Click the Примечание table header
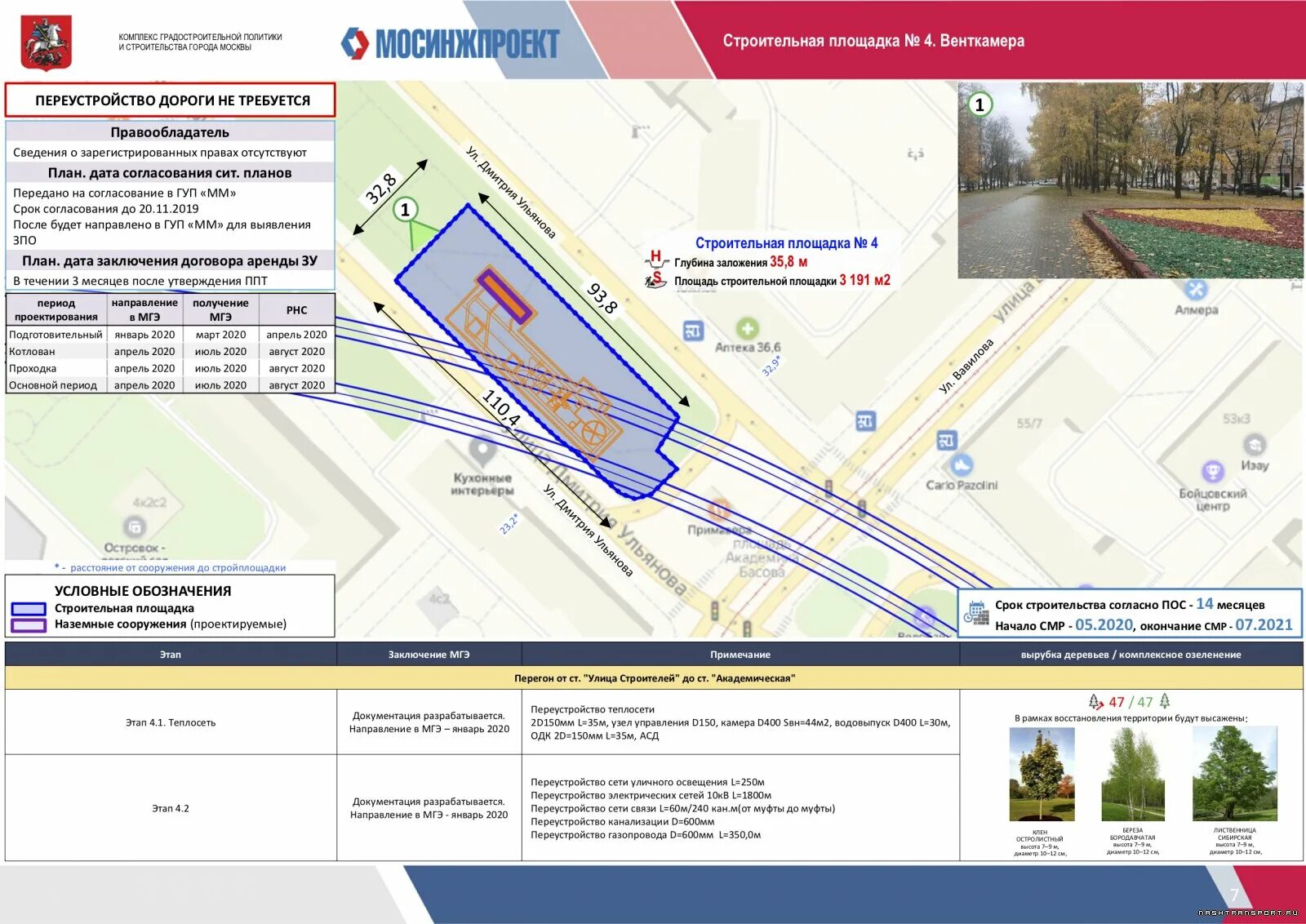The image size is (1306, 924). (x=740, y=655)
